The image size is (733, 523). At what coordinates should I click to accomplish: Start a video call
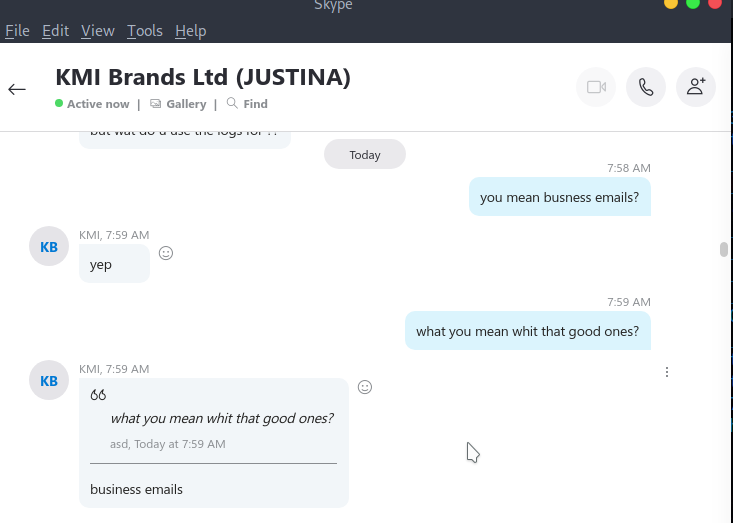point(596,88)
